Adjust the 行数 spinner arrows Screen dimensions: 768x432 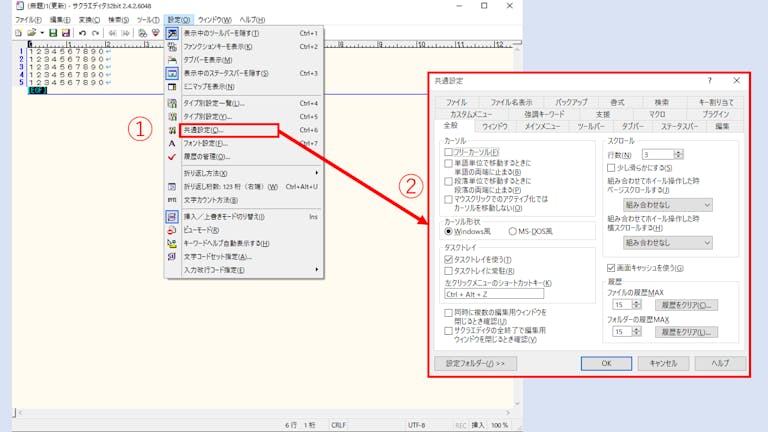click(x=678, y=155)
